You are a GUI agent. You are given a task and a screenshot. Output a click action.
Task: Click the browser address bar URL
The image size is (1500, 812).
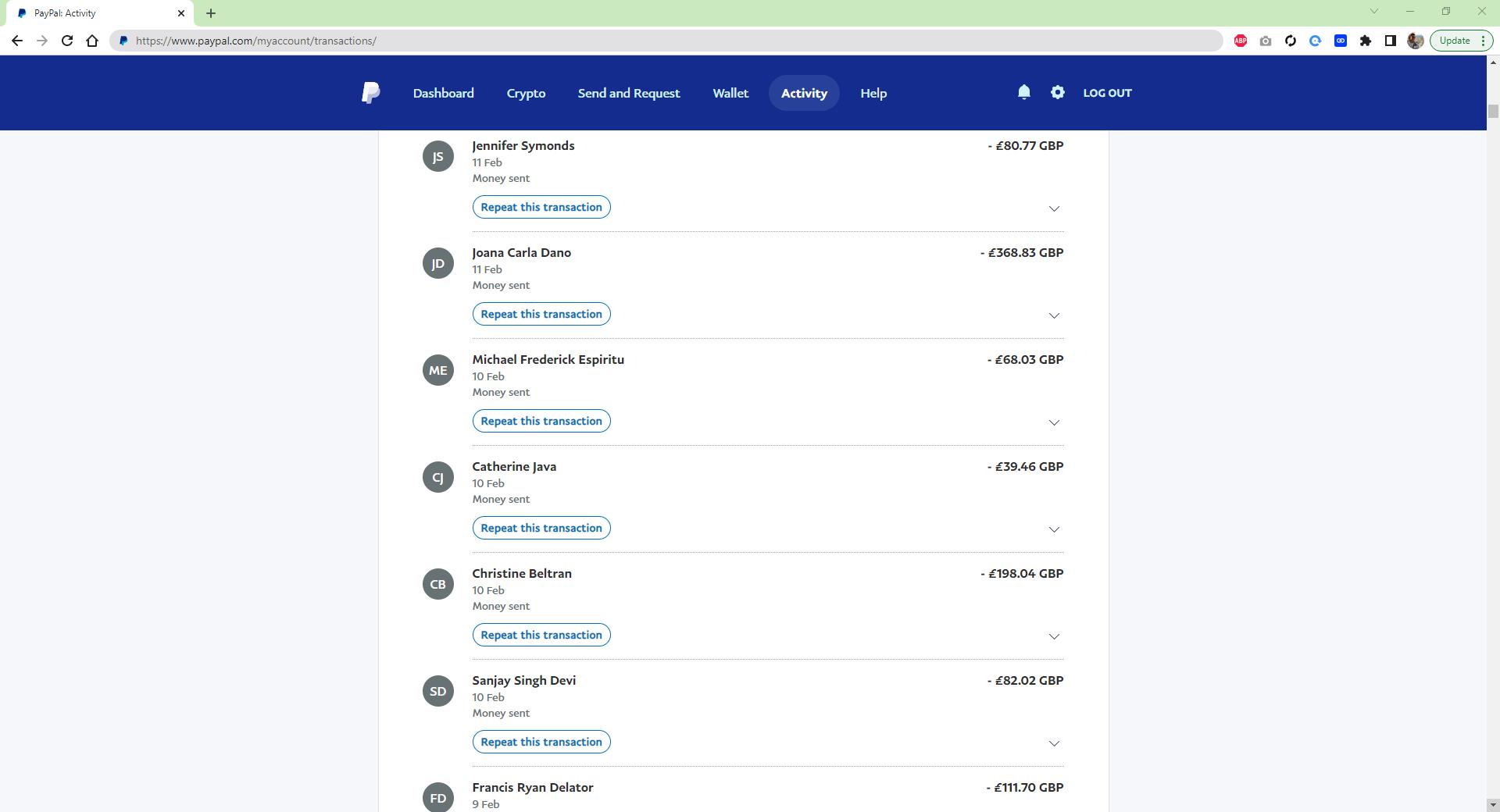pyautogui.click(x=255, y=41)
